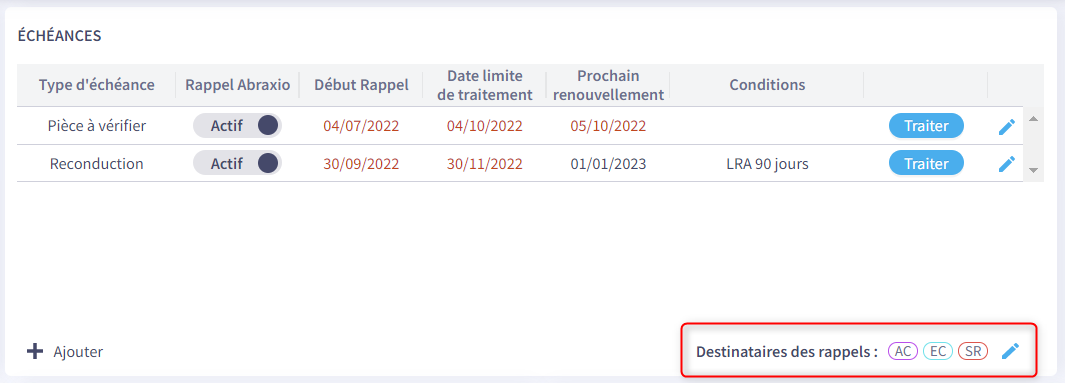
Task: Edit the Reconduction row pencil icon
Action: (1007, 164)
